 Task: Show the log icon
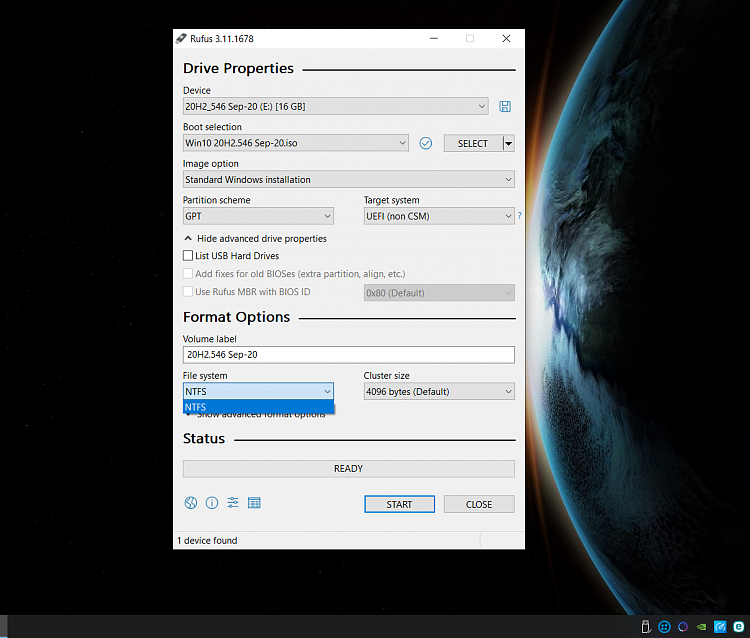click(254, 503)
